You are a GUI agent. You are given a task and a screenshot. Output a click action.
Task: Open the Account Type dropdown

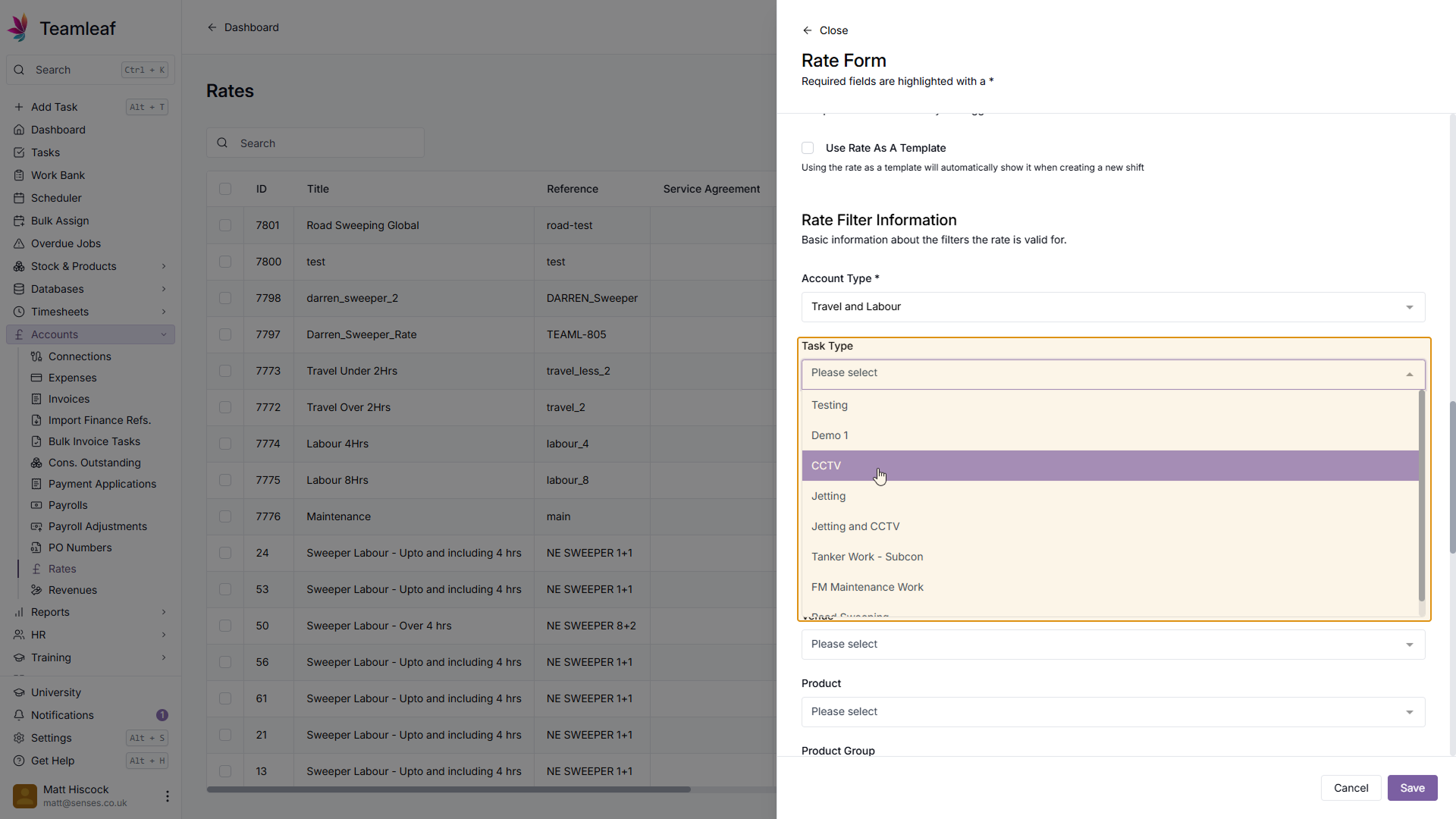coord(1112,307)
